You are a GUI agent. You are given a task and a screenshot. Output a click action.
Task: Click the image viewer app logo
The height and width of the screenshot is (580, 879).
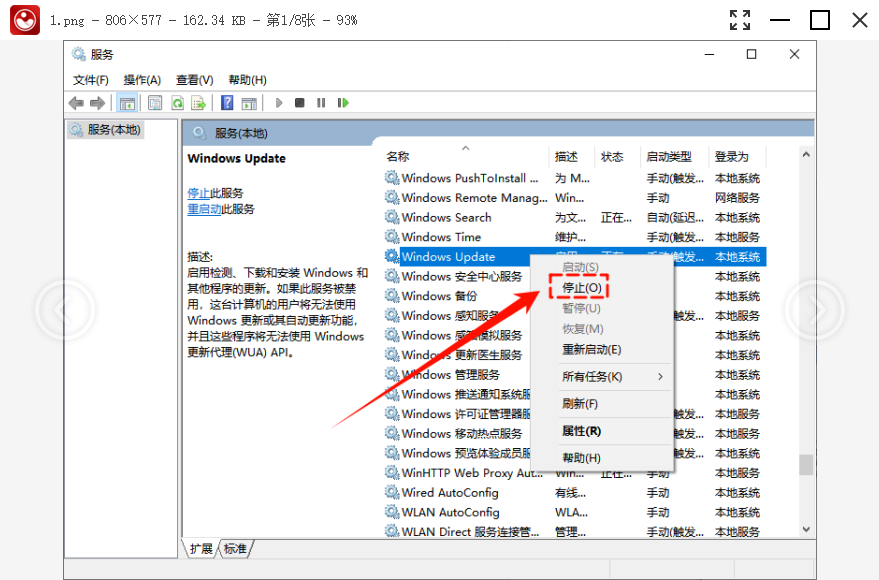tap(25, 20)
